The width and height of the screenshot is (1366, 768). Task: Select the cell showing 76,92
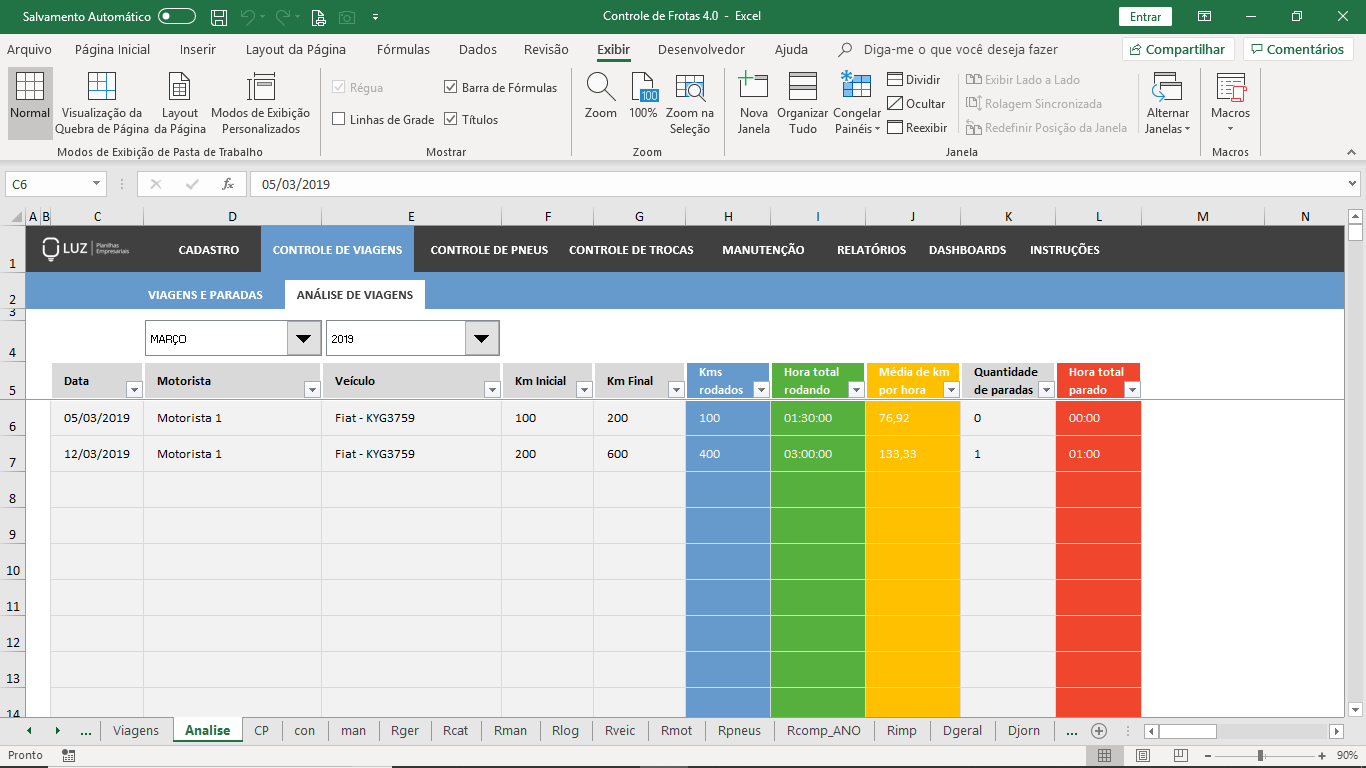913,418
